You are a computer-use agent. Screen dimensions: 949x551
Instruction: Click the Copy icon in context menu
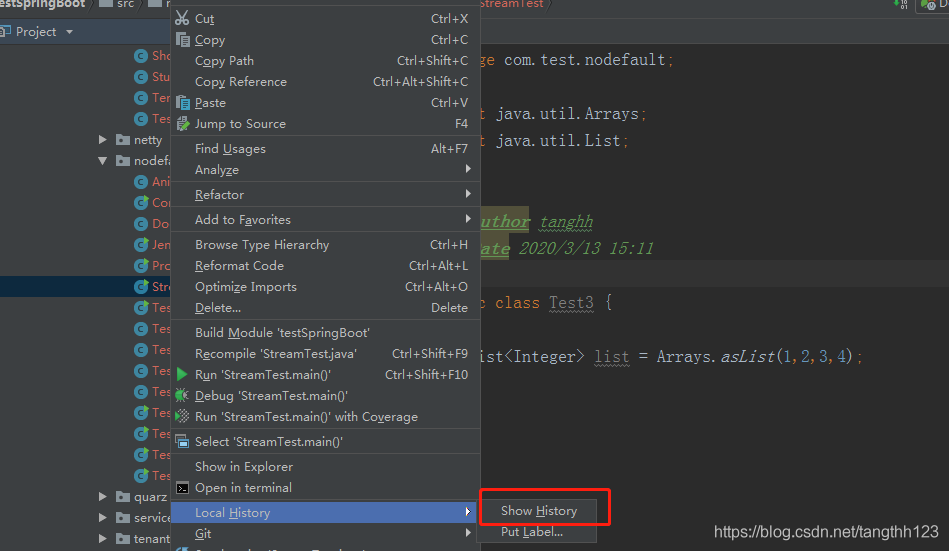click(182, 39)
